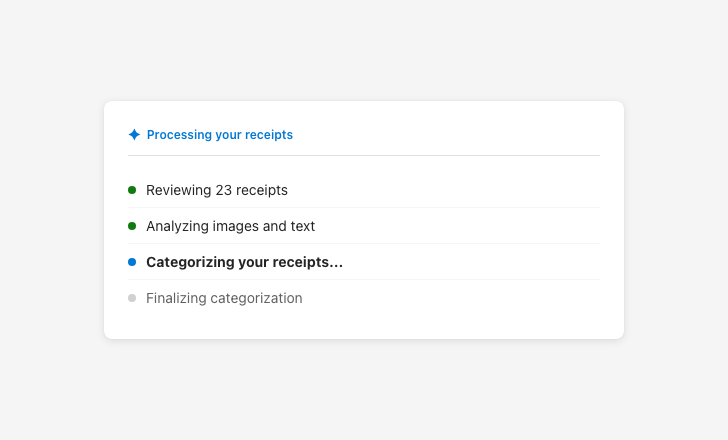This screenshot has width=728, height=440.
Task: Select the grayed "Finalizing categorization" step
Action: point(224,298)
